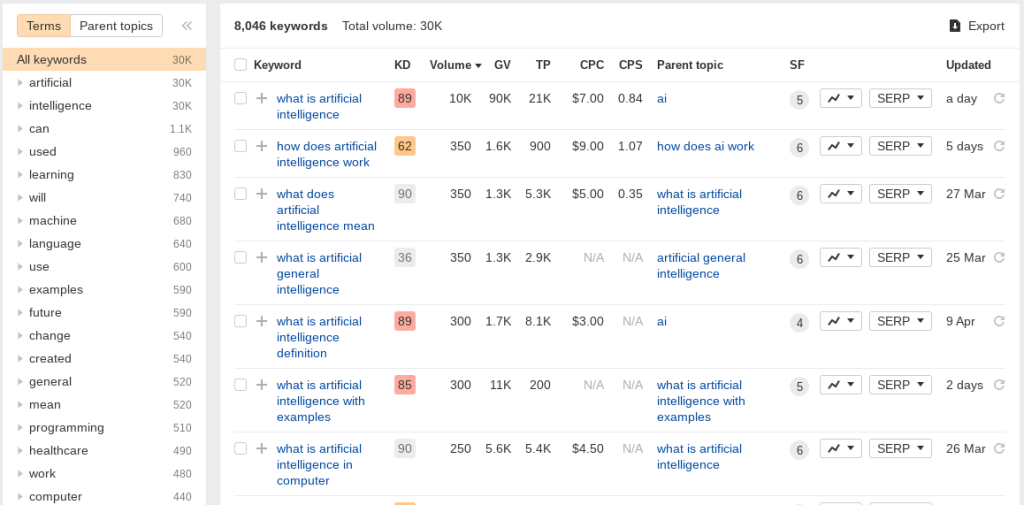Click the red KD 85 badge

point(405,385)
